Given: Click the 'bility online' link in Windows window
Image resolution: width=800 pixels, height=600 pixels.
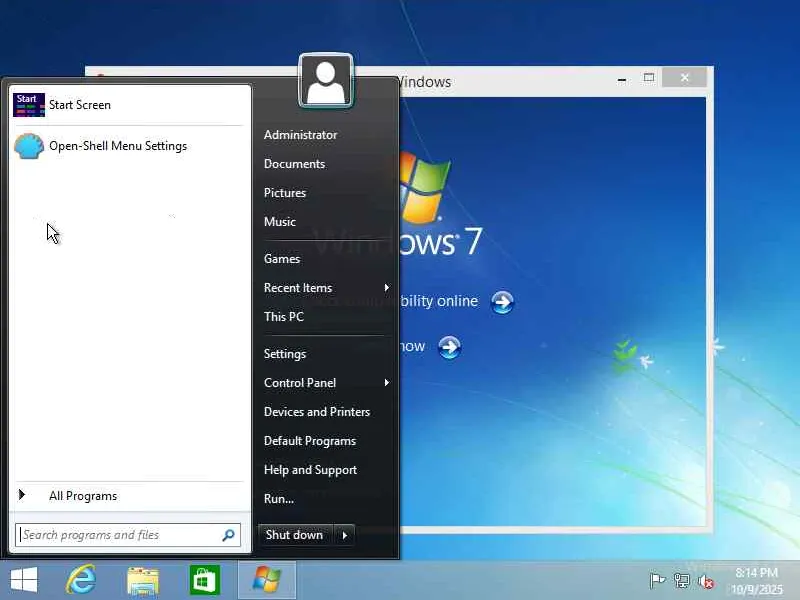Looking at the screenshot, I should coord(439,301).
